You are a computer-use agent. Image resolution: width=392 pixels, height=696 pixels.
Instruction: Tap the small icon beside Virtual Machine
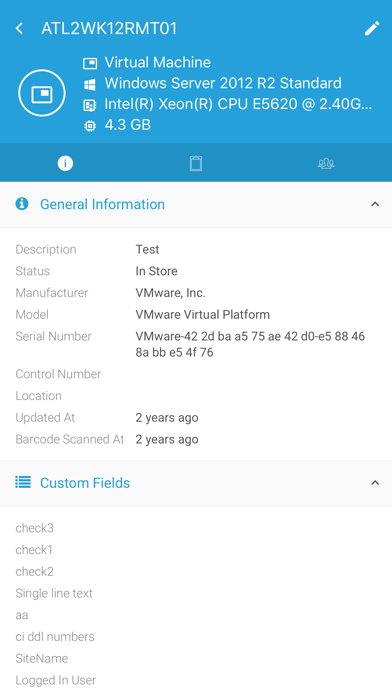pos(90,63)
